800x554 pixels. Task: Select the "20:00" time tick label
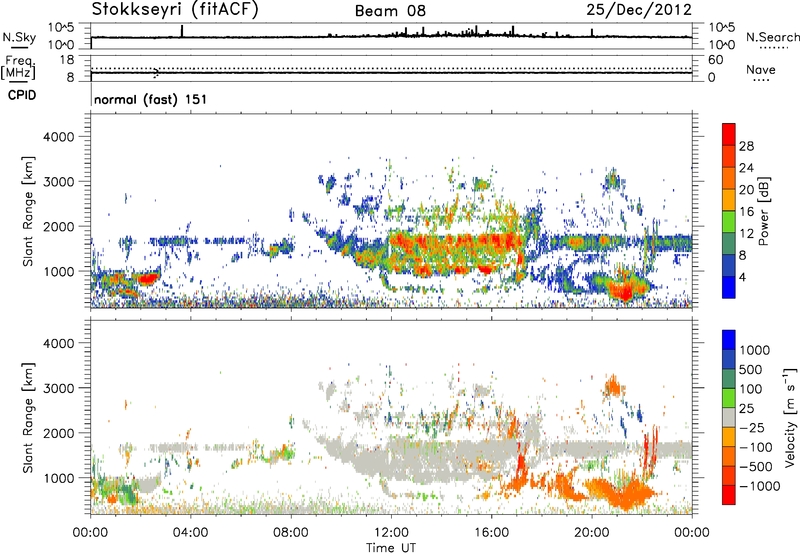pyautogui.click(x=591, y=533)
